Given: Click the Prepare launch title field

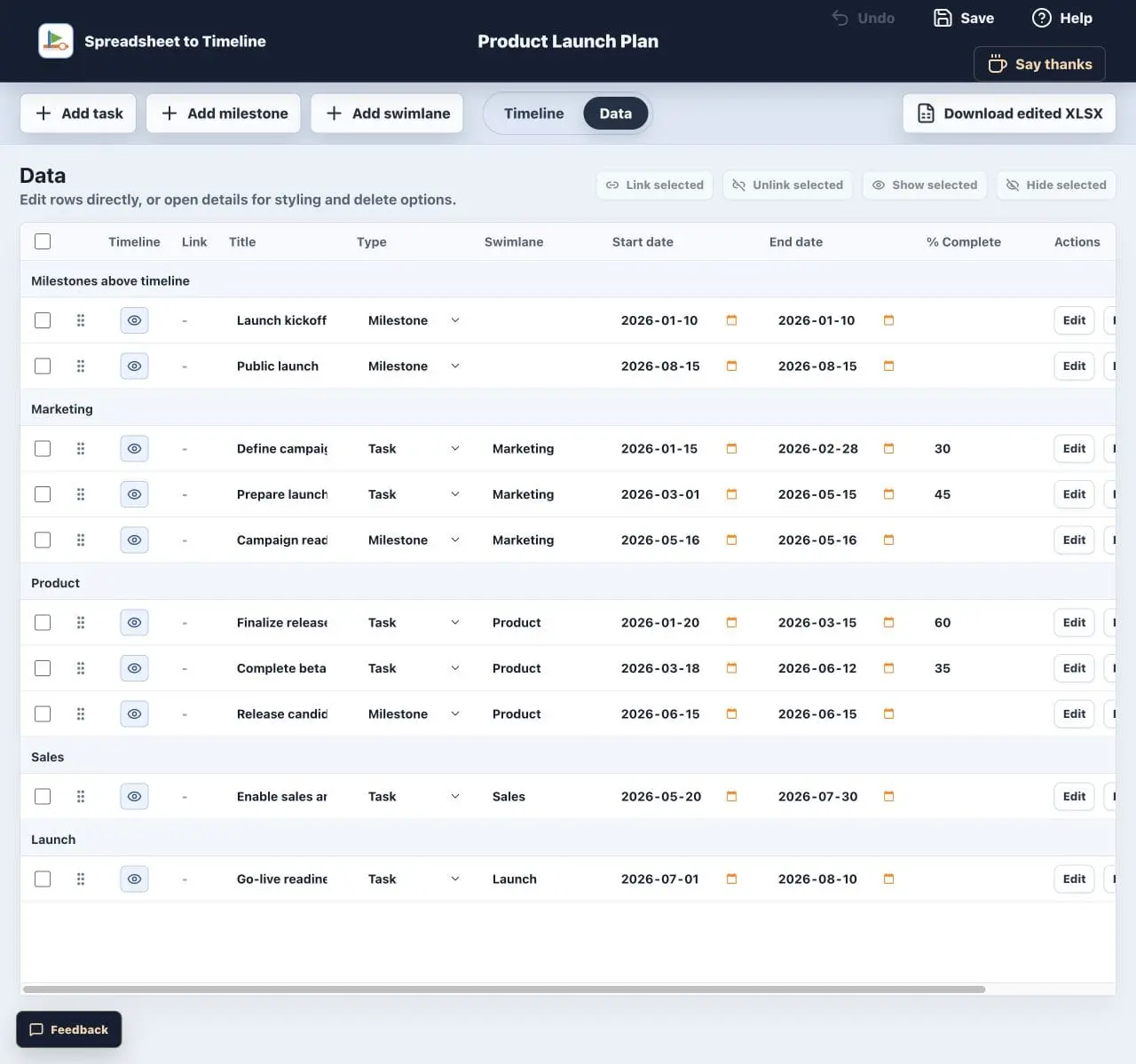Looking at the screenshot, I should click(282, 494).
